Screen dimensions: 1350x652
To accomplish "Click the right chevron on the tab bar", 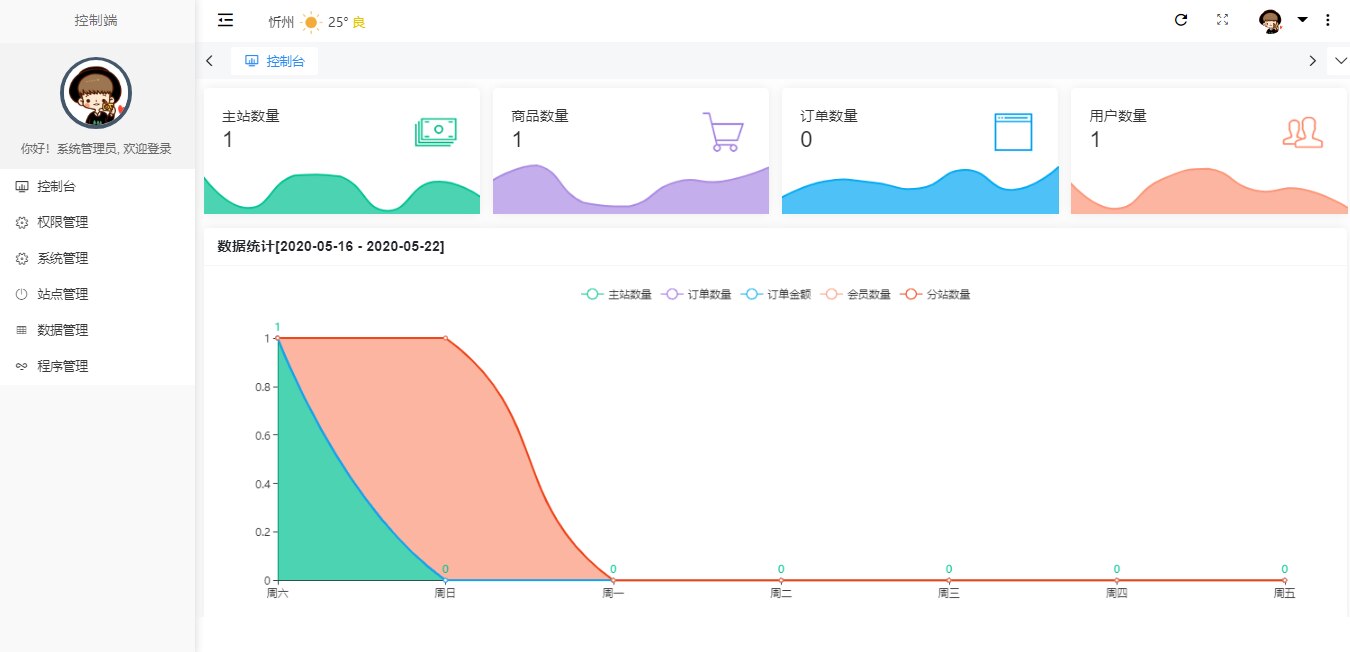I will click(1313, 60).
